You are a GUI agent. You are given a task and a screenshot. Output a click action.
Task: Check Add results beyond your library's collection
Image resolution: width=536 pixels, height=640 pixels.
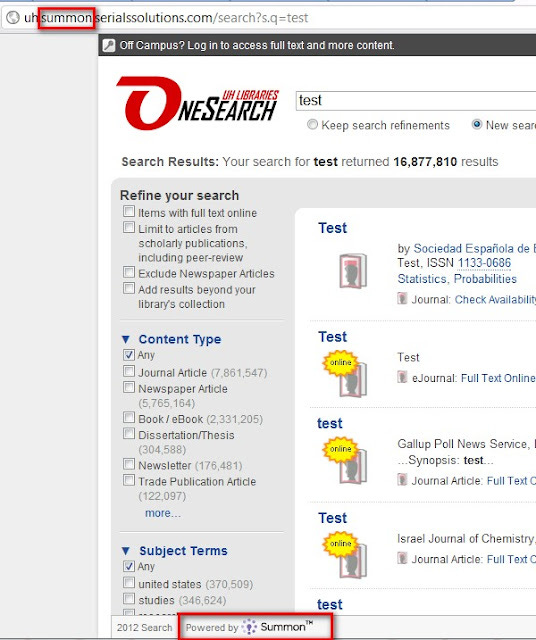pos(129,289)
